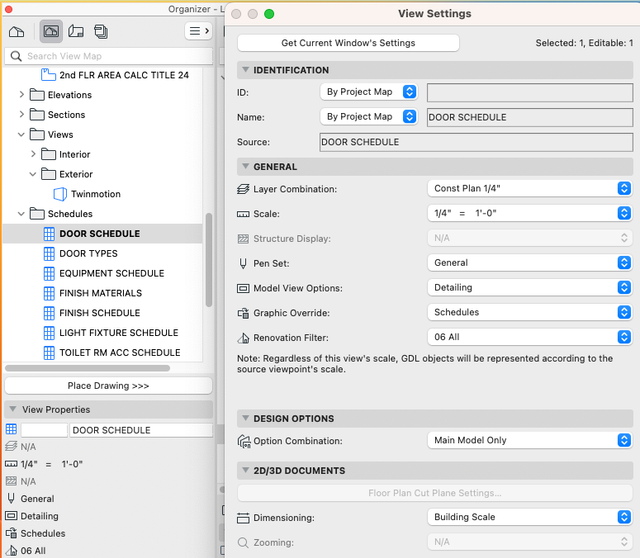Collapse the Schedules folder
Image resolution: width=640 pixels, height=558 pixels.
coord(22,214)
